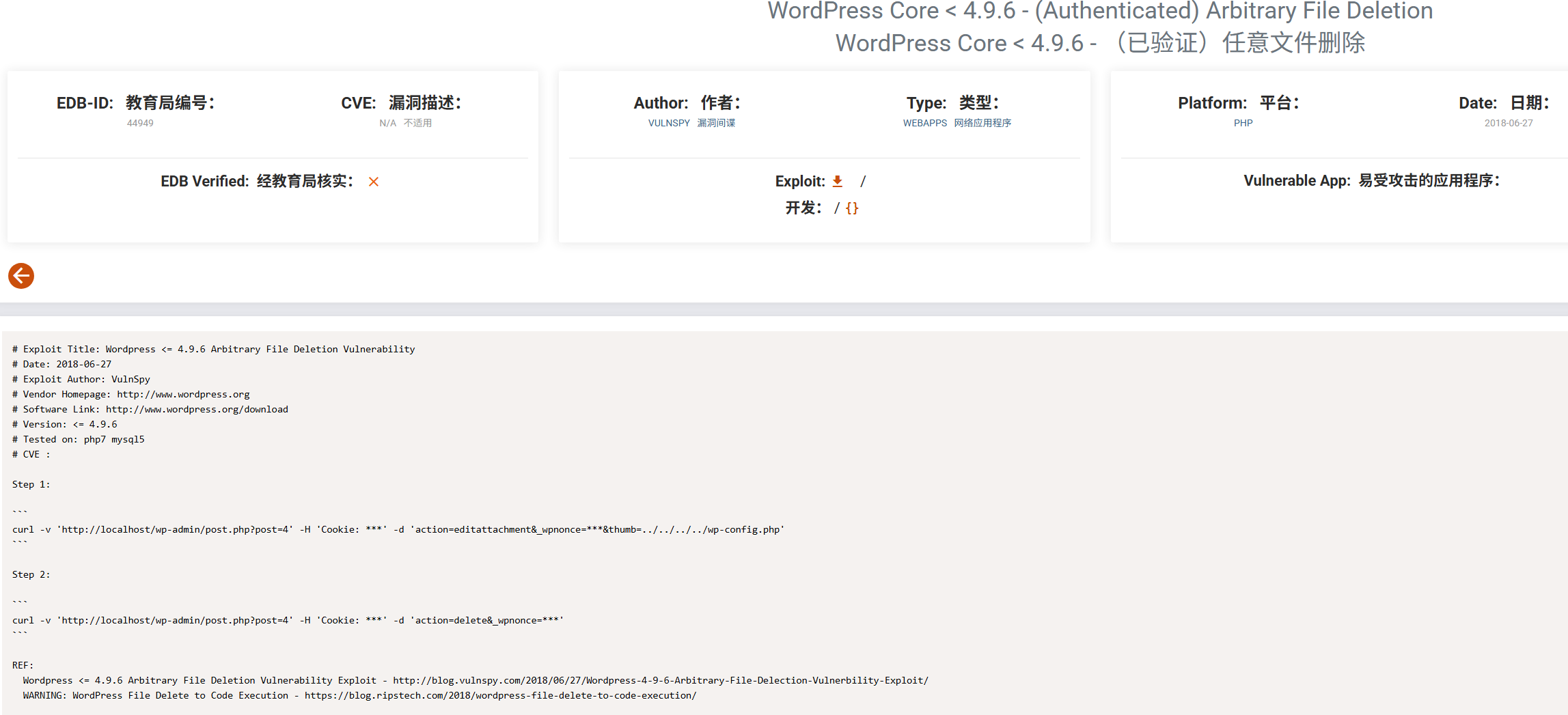Click the 'Platform:' heading label
The height and width of the screenshot is (715, 1568).
(x=1212, y=103)
